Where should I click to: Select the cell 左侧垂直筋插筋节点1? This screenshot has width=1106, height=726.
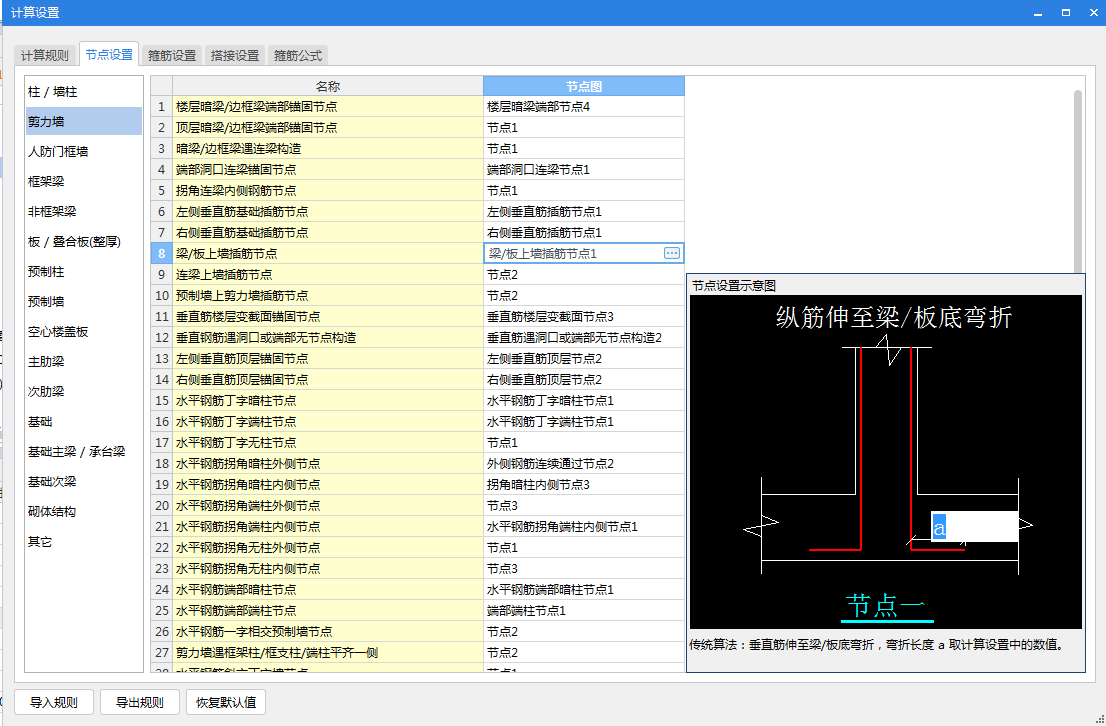[584, 212]
